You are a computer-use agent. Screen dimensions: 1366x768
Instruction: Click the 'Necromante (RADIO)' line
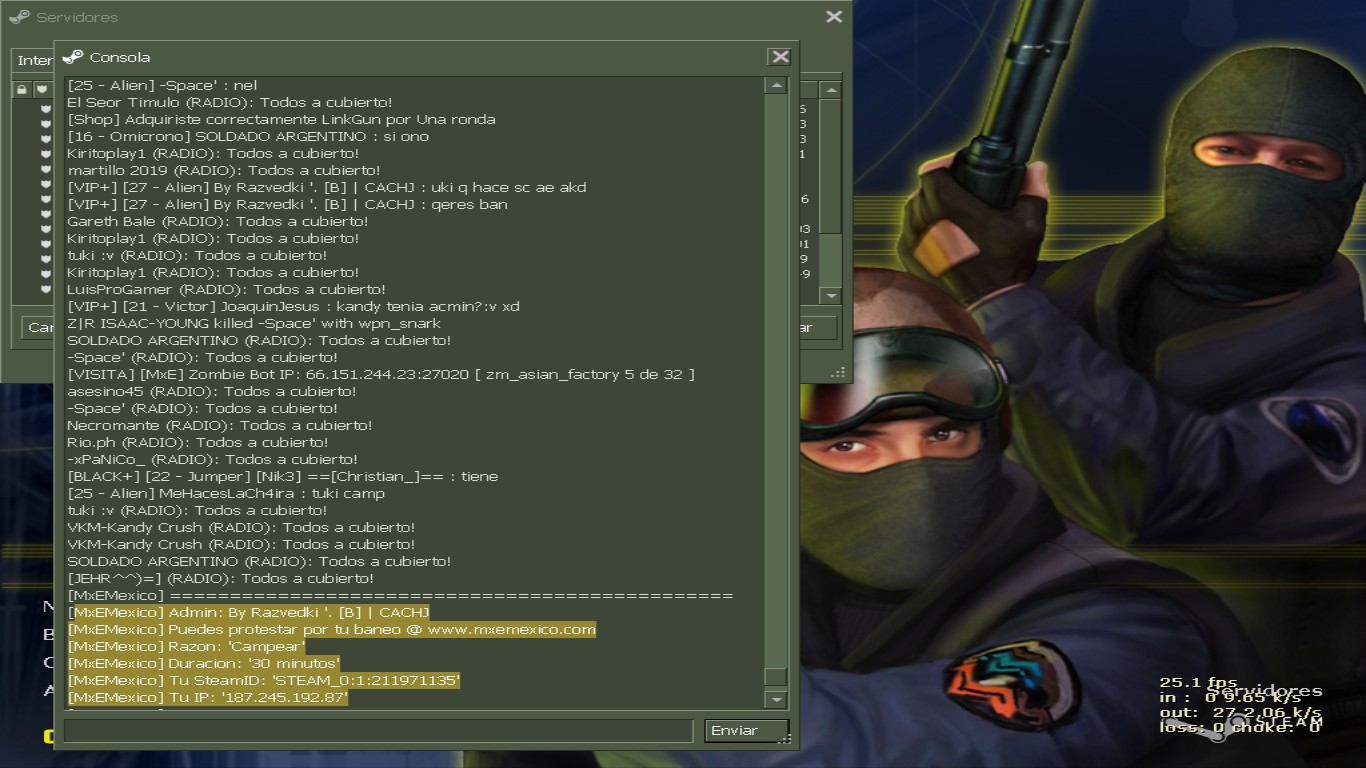pyautogui.click(x=219, y=425)
